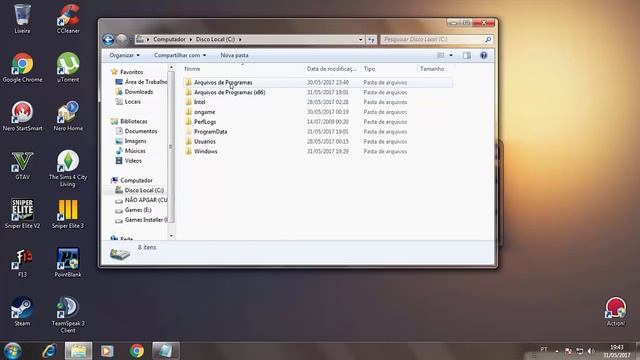Viewport: 640px width, 360px height.
Task: Open Internet Explorer from the taskbar
Action: point(49,351)
